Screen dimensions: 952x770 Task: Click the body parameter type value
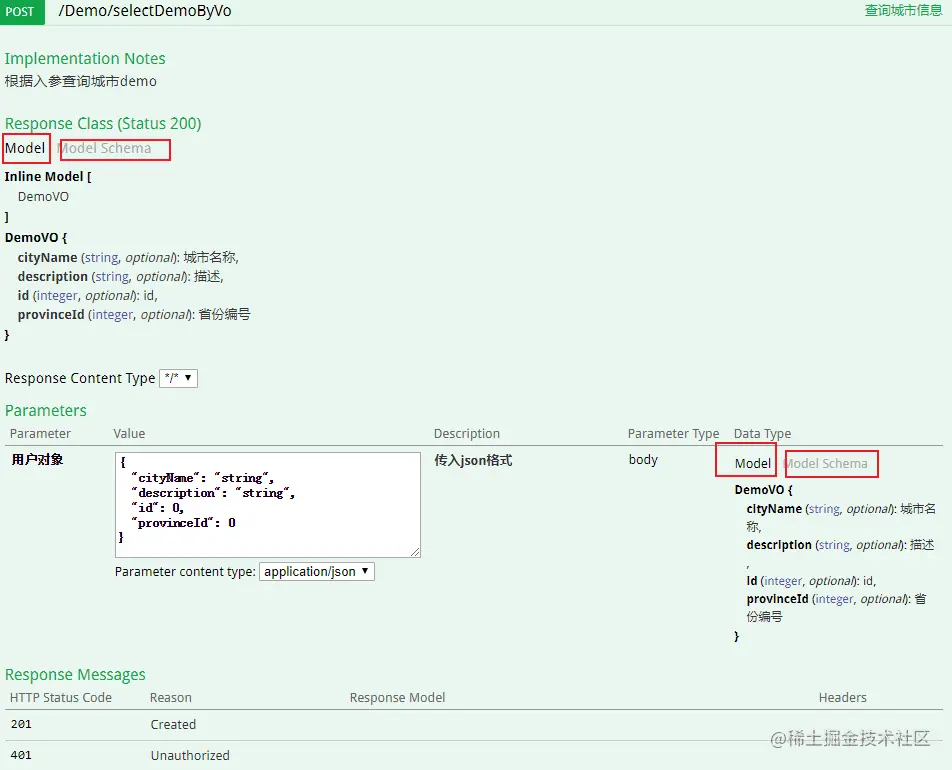tap(643, 459)
